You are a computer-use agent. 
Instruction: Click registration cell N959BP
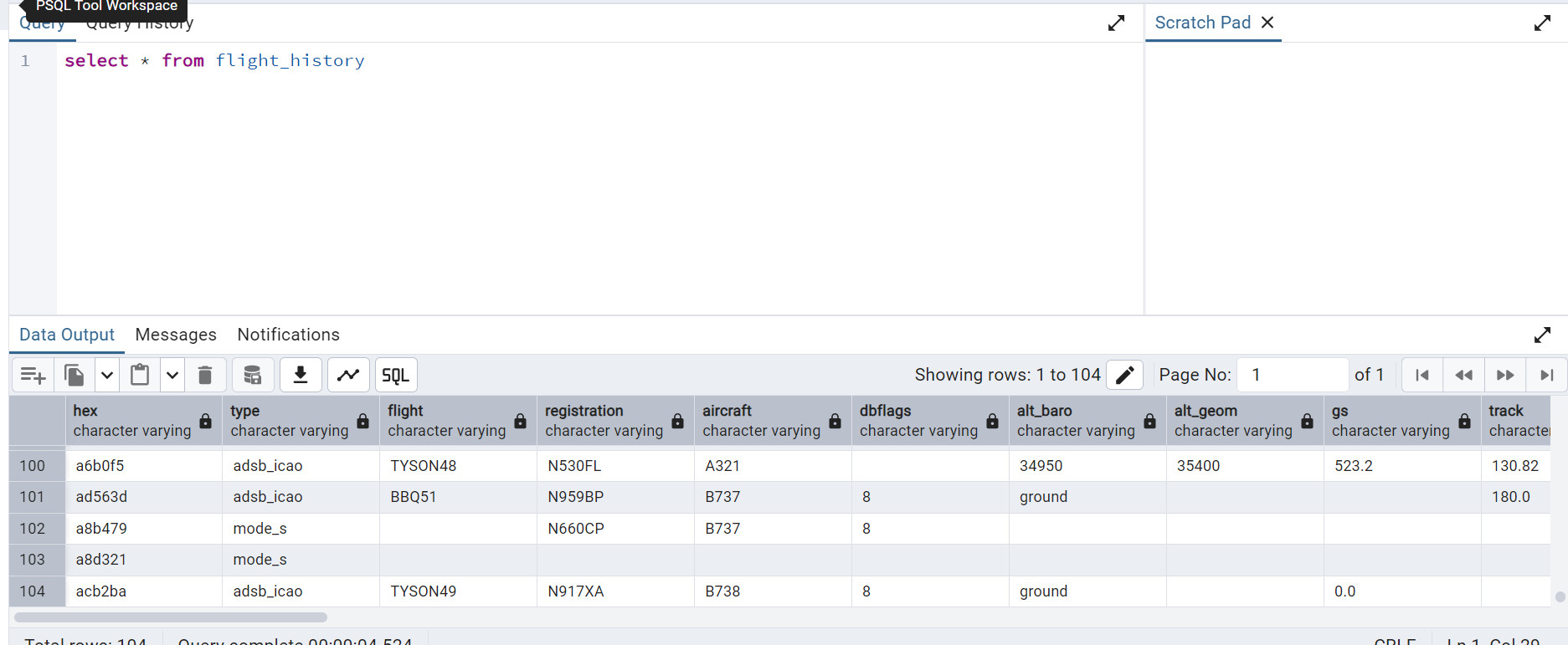[616, 497]
